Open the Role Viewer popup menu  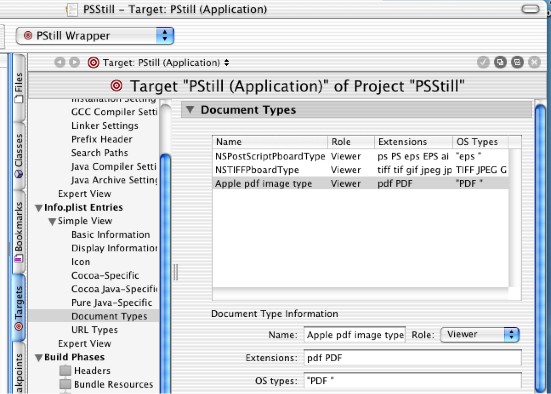coord(480,335)
